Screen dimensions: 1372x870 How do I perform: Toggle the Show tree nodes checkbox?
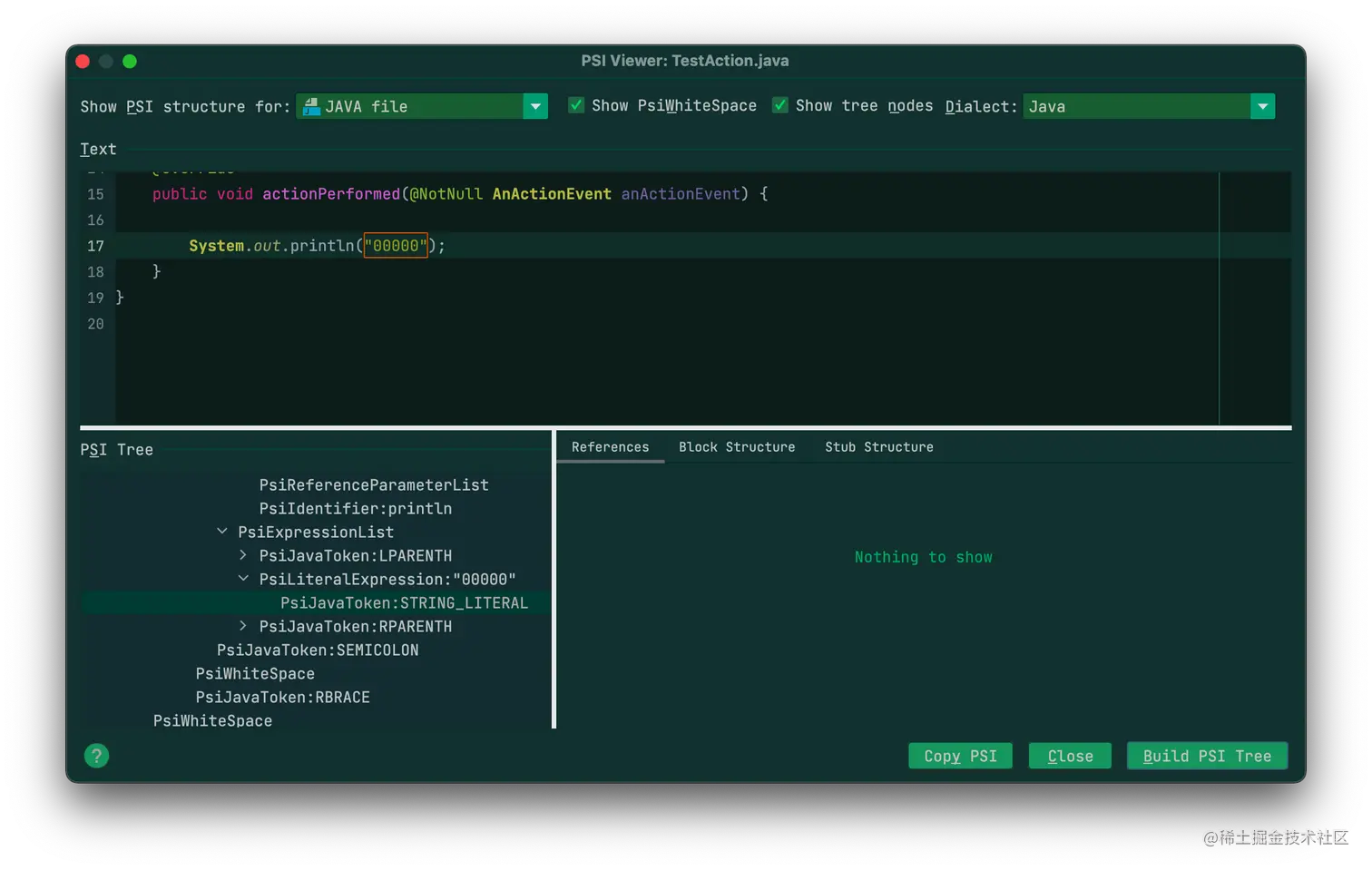(x=779, y=105)
